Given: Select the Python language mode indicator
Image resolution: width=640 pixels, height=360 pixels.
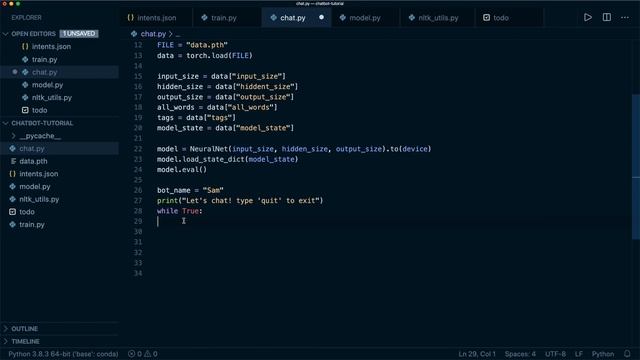Looking at the screenshot, I should click(x=603, y=354).
